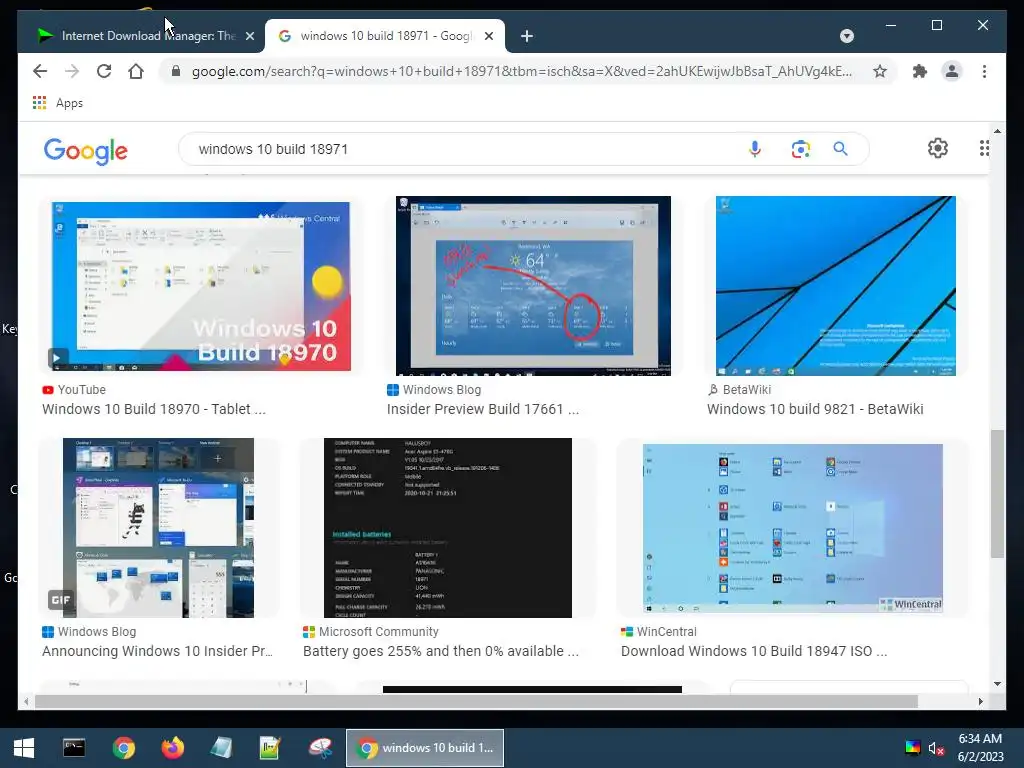The image size is (1024, 768).
Task: Click the site lock icon in address bar
Action: coord(175,71)
